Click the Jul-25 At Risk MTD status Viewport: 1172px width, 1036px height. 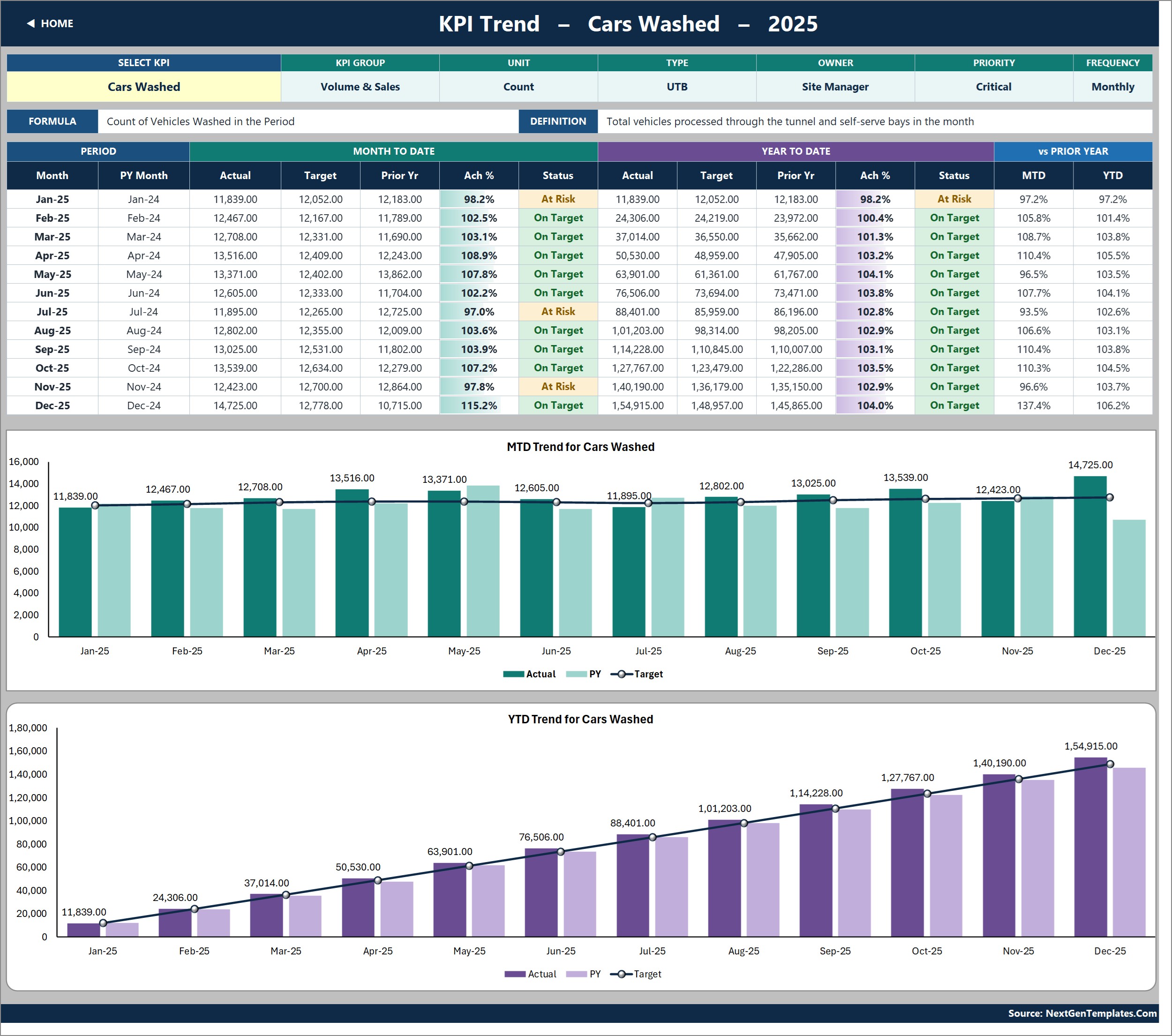[x=558, y=311]
